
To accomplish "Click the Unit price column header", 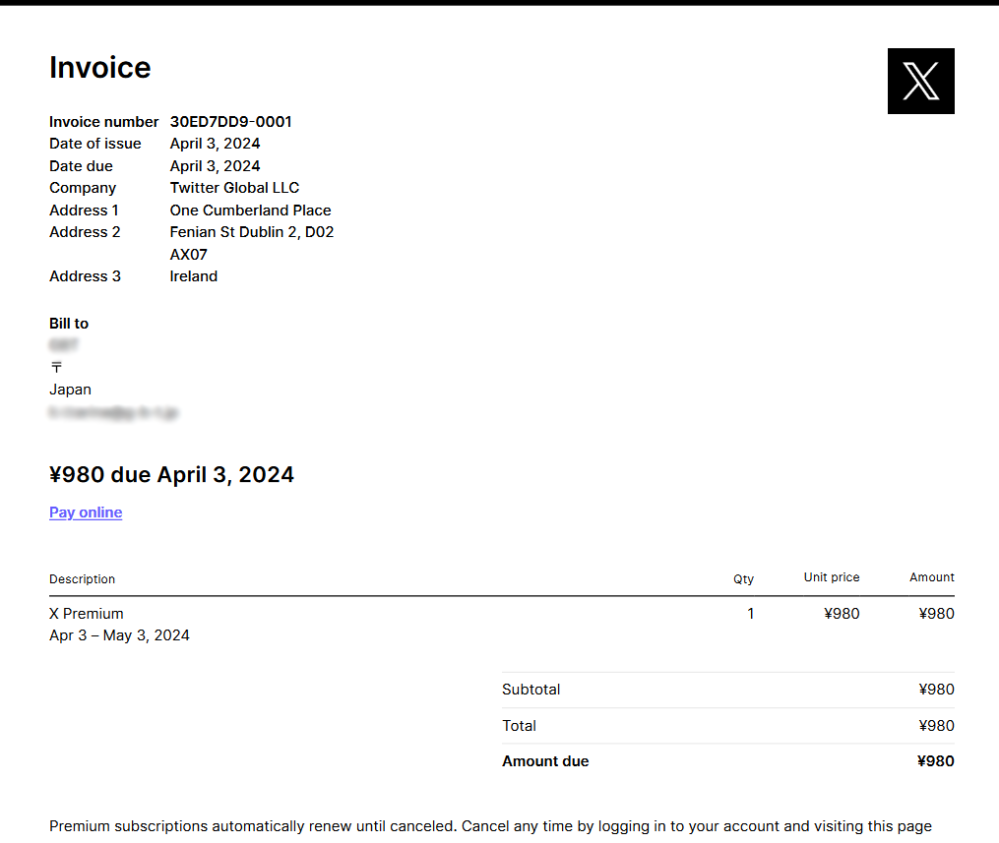I will coord(831,577).
